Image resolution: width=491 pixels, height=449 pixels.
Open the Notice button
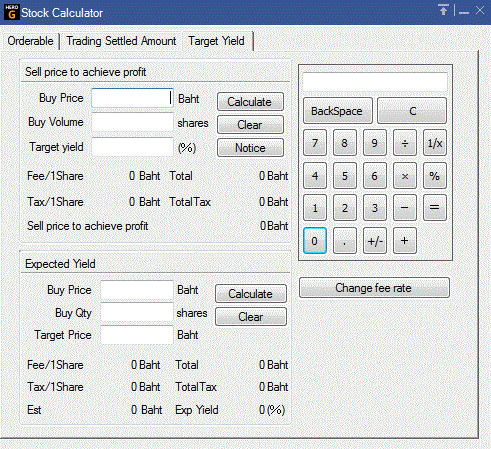[x=250, y=148]
